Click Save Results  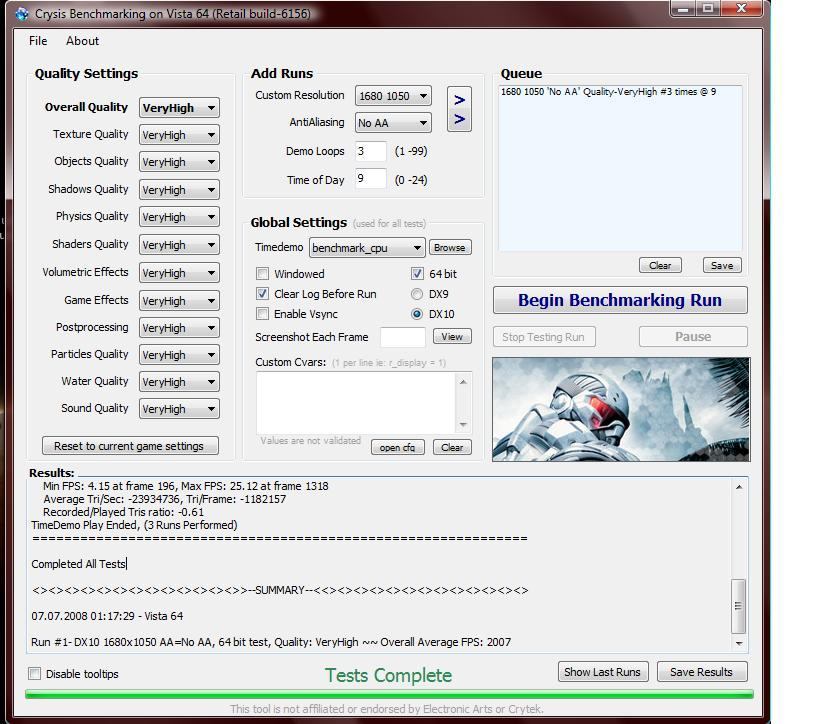702,672
